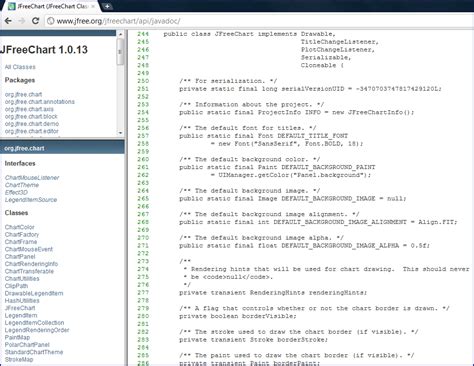This screenshot has width=474, height=366.
Task: Open org.jfree.chart.editor package link
Action: pyautogui.click(x=32, y=131)
